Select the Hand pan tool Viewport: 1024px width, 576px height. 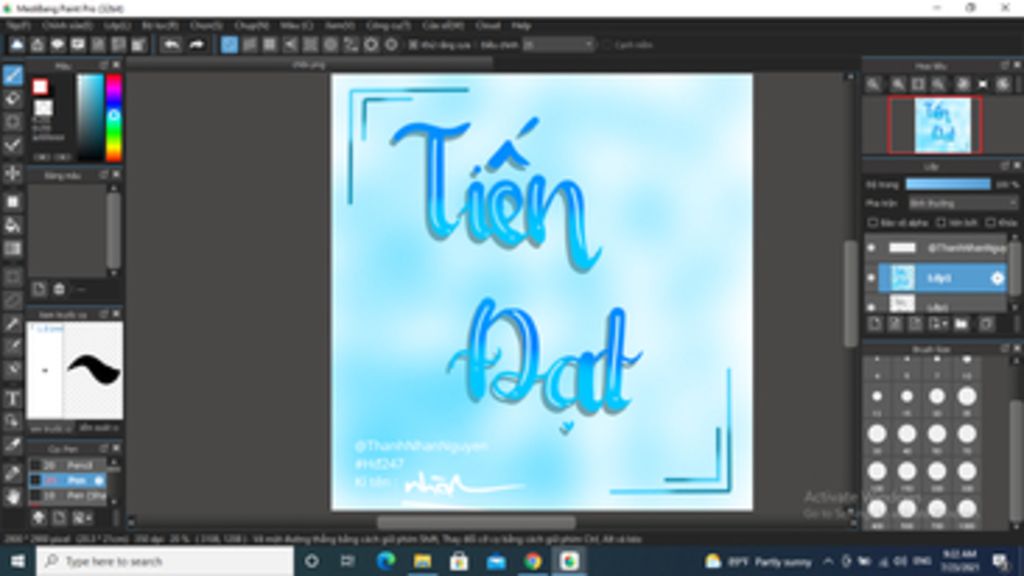coord(12,498)
